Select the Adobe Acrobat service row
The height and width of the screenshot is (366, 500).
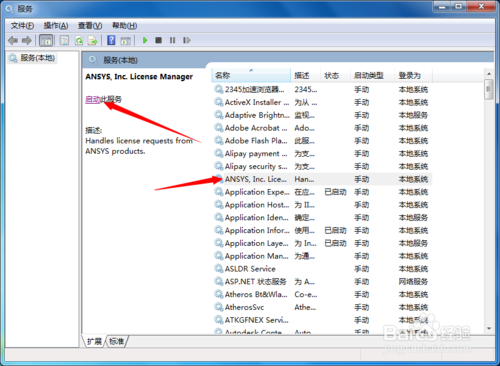tap(322, 128)
